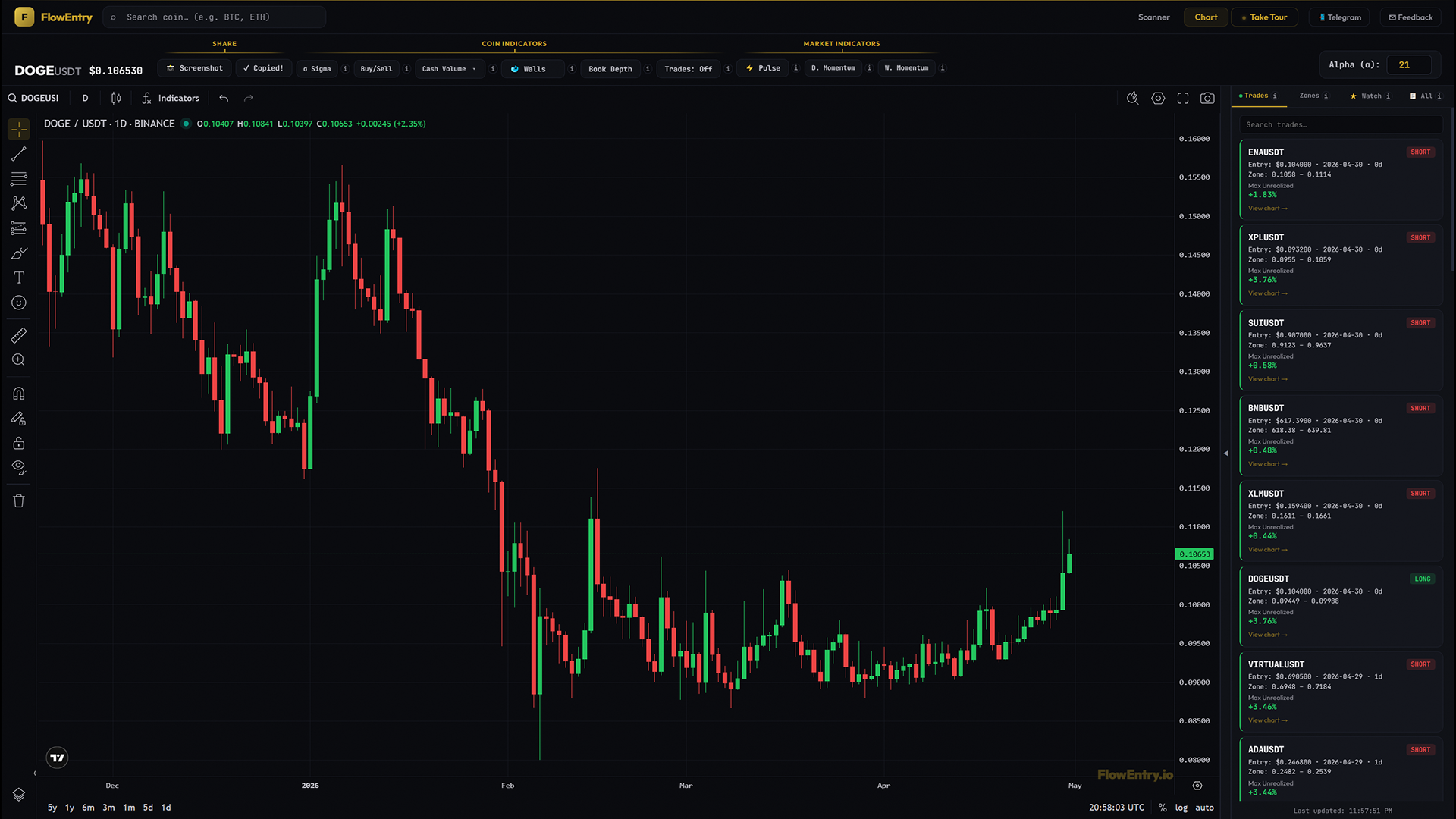Toggle stay in drawing mode
This screenshot has width=1456, height=819.
point(19,419)
